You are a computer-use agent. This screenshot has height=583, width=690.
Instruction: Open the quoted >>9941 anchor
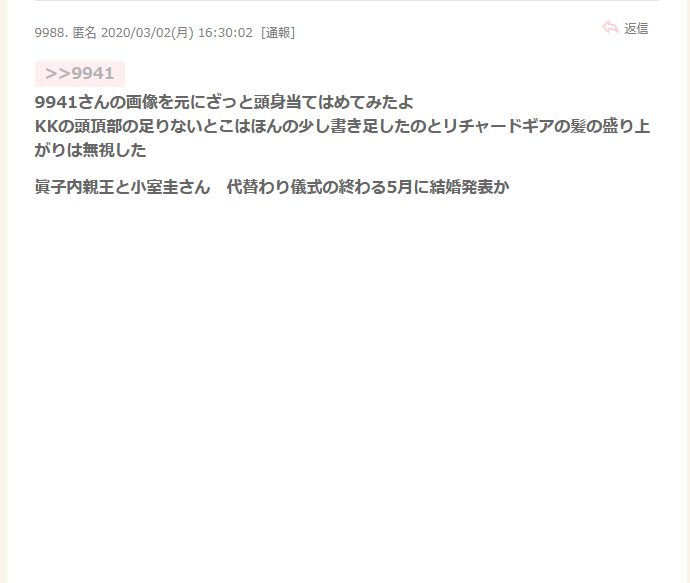click(80, 73)
